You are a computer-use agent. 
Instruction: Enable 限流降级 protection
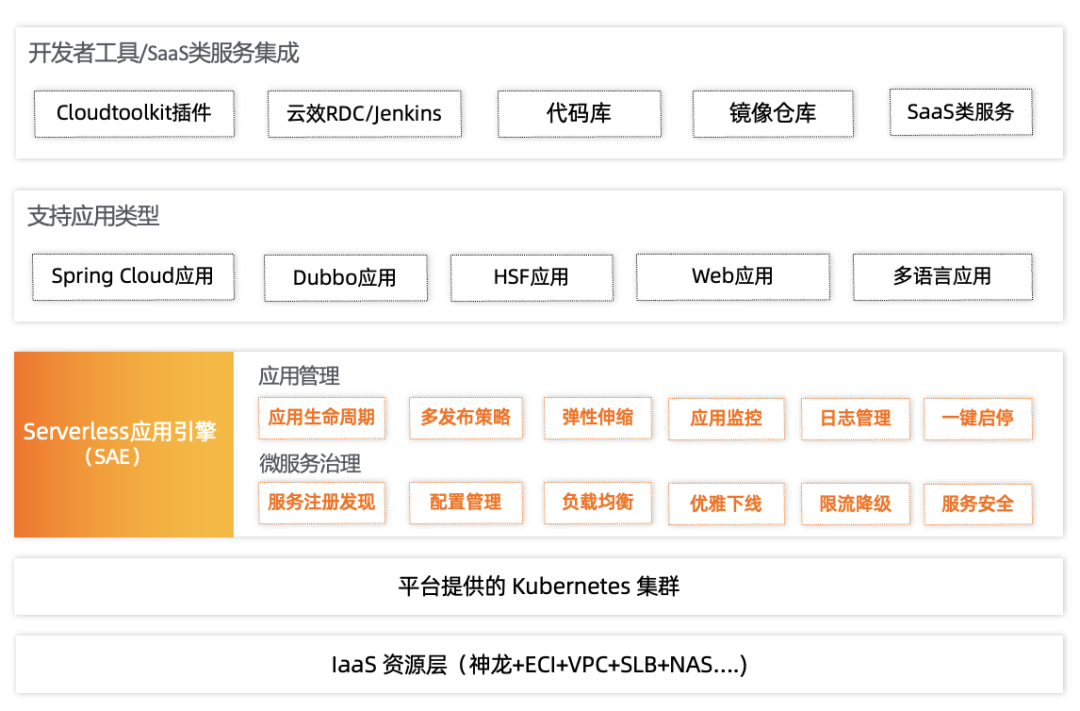pos(854,504)
